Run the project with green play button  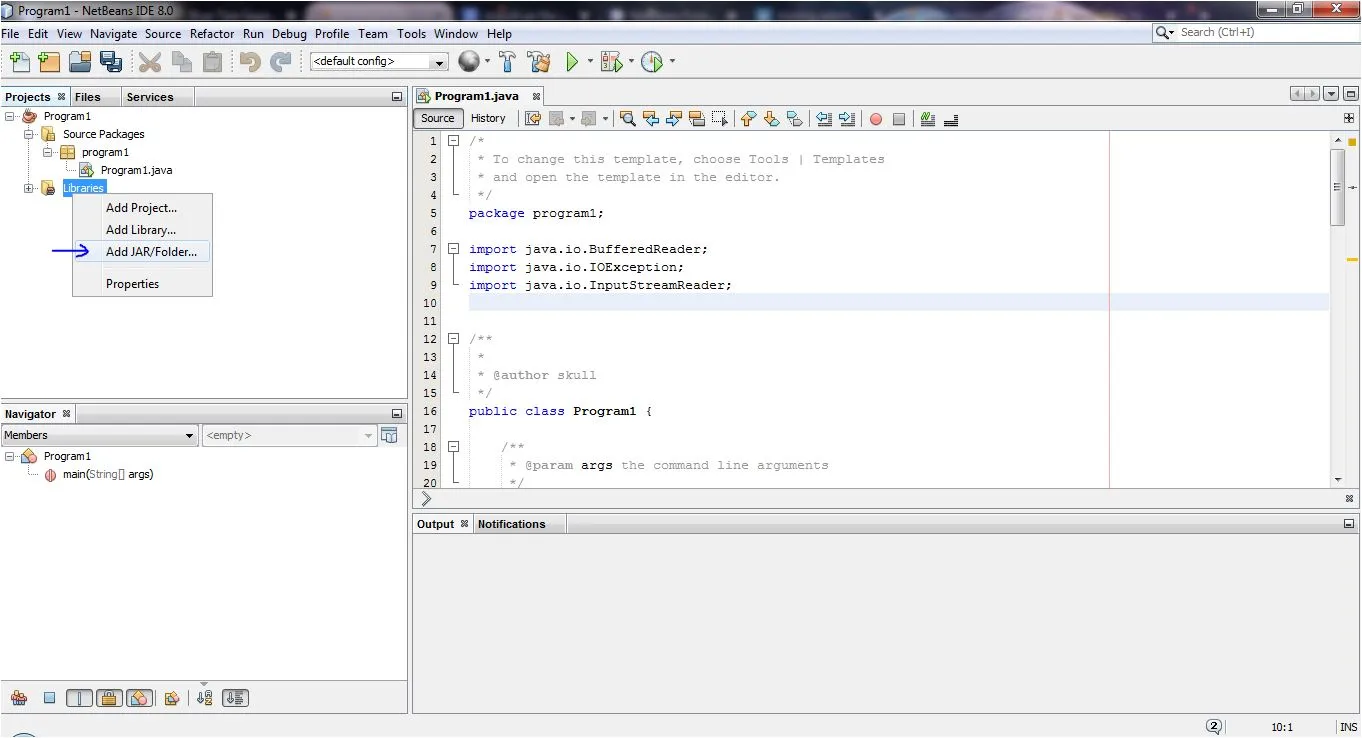click(x=572, y=62)
